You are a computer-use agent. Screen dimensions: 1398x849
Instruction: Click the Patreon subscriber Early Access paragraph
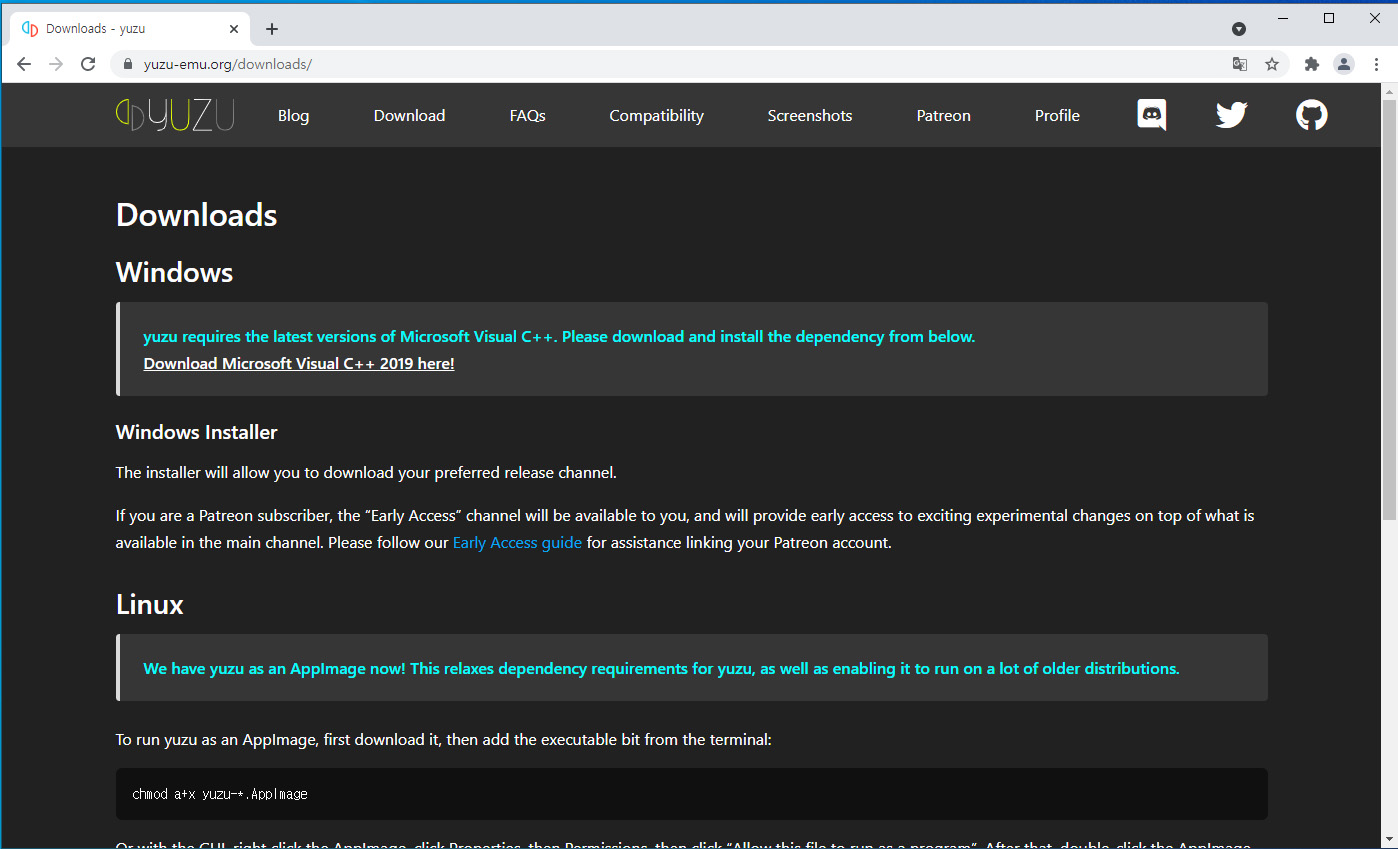pyautogui.click(x=685, y=529)
